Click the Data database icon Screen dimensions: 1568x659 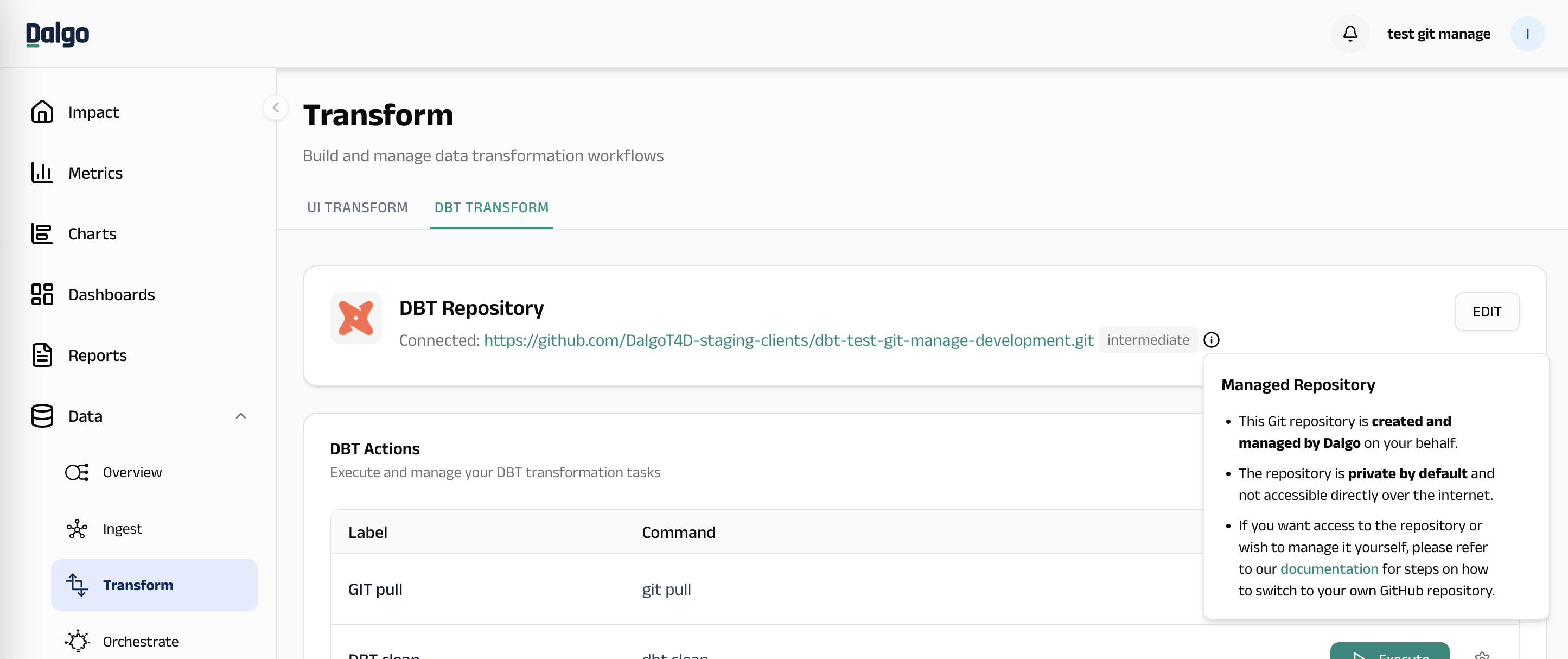point(42,416)
